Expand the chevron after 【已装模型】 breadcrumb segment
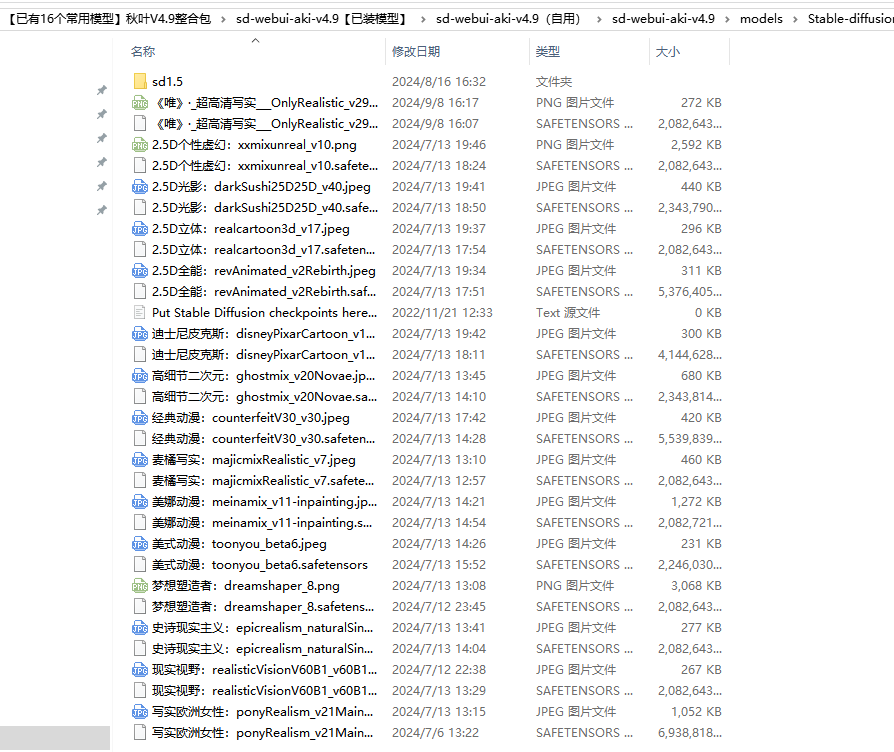Screen dimensions: 894x752 [423, 19]
